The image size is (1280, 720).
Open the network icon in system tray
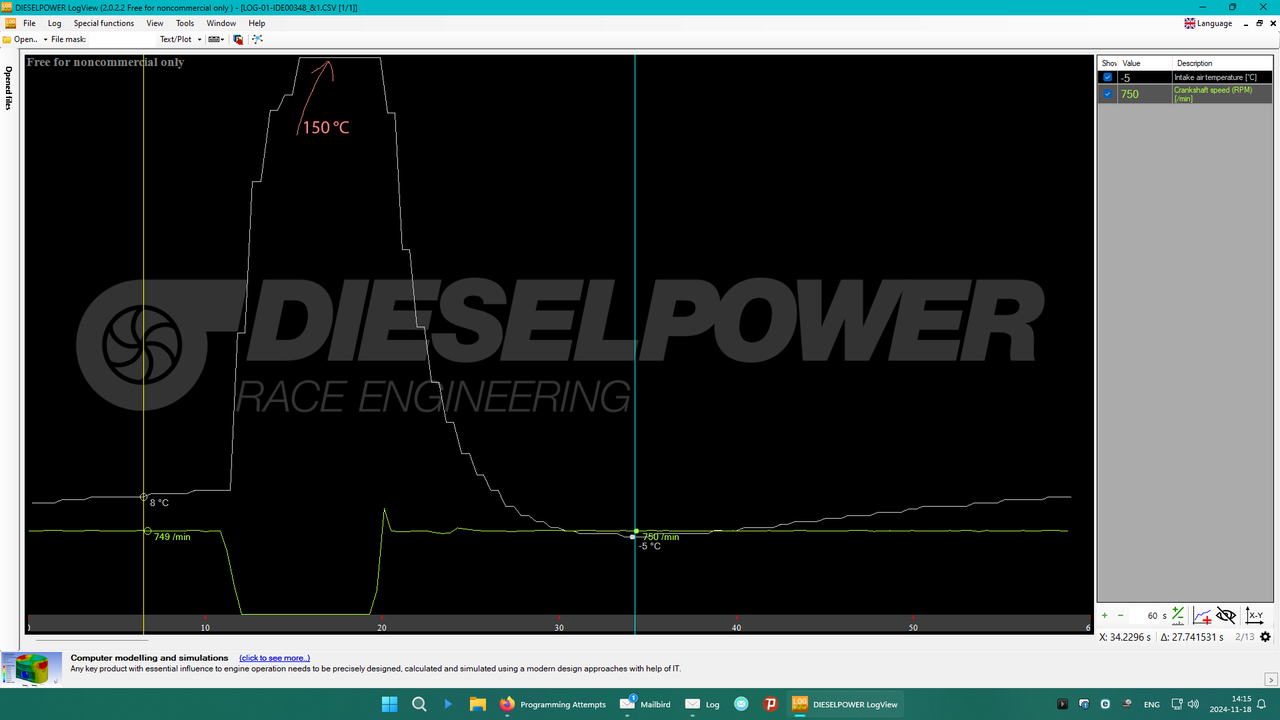1175,704
